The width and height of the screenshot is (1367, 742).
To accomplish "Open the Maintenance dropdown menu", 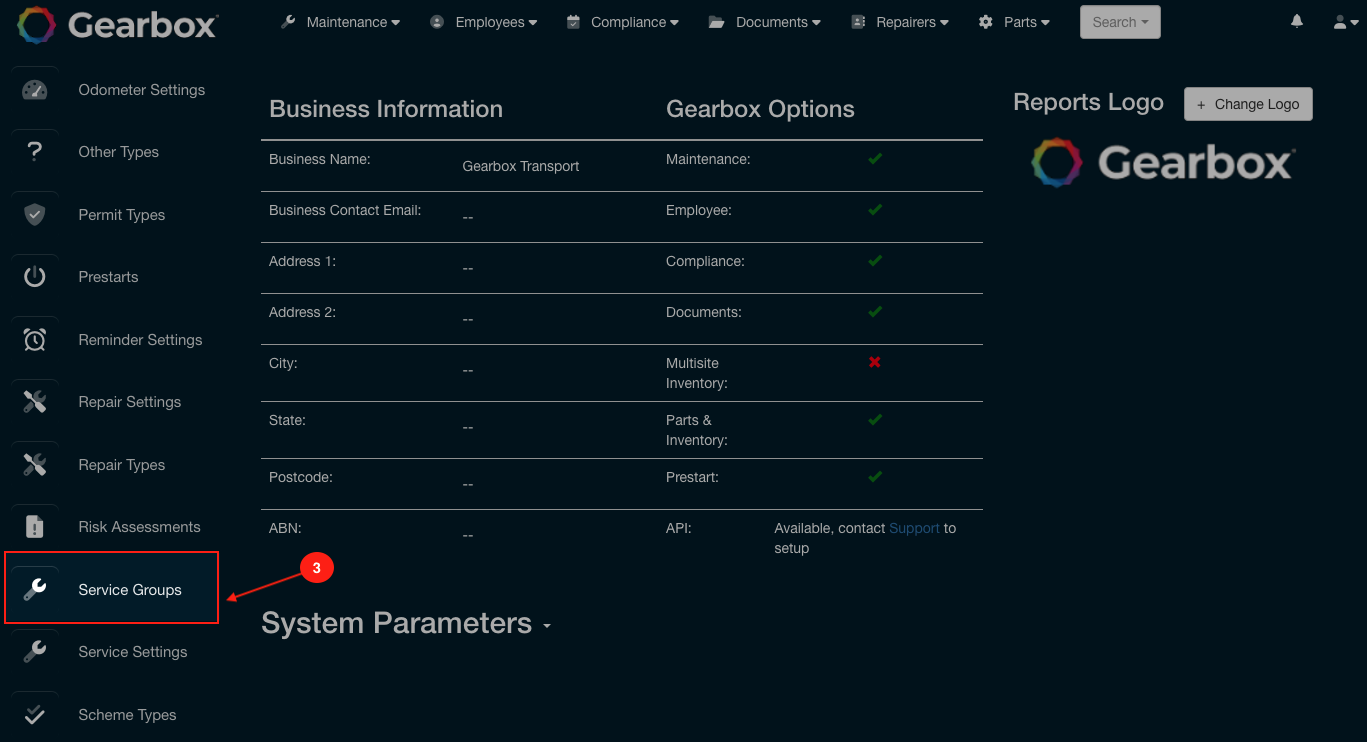I will 341,22.
